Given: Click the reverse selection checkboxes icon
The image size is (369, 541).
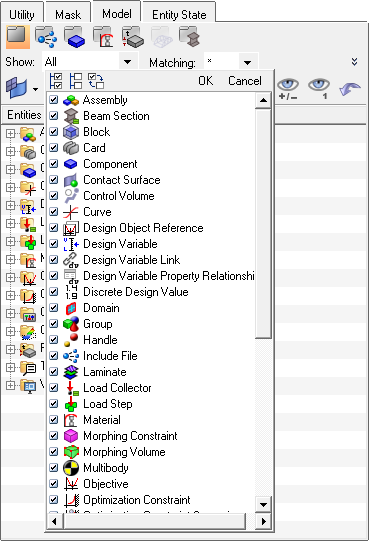Looking at the screenshot, I should [x=96, y=81].
